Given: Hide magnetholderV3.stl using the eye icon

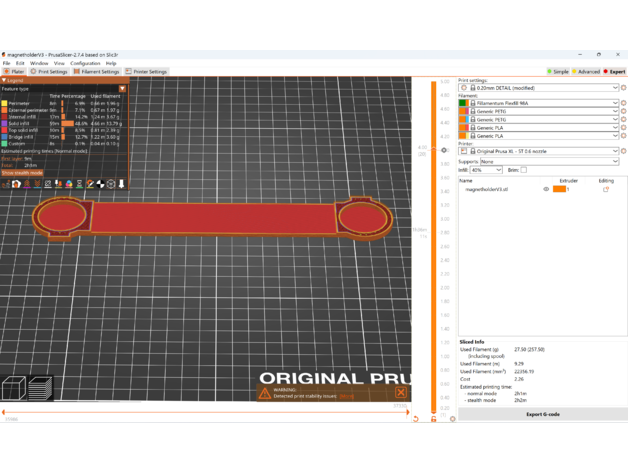Looking at the screenshot, I should (x=546, y=189).
